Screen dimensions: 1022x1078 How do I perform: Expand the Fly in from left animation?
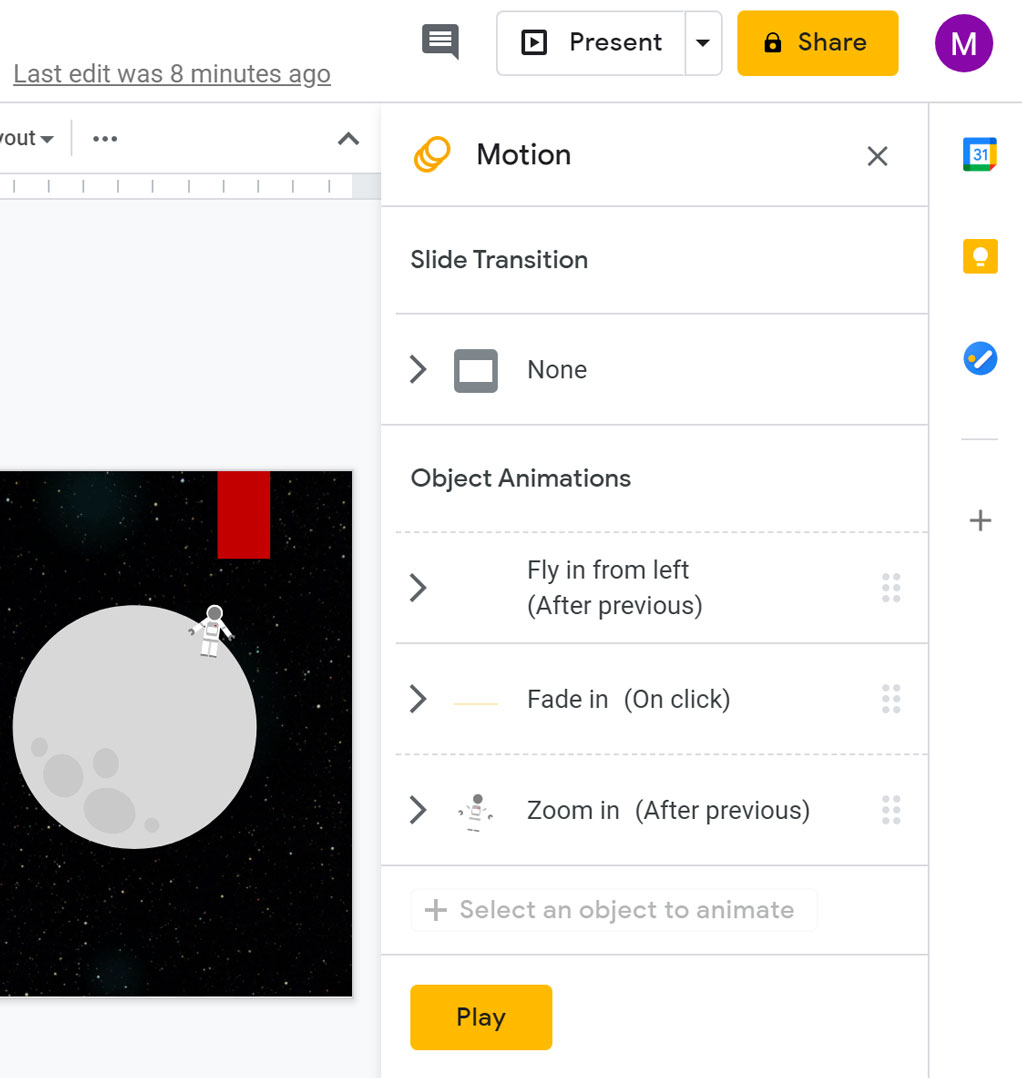(x=419, y=588)
